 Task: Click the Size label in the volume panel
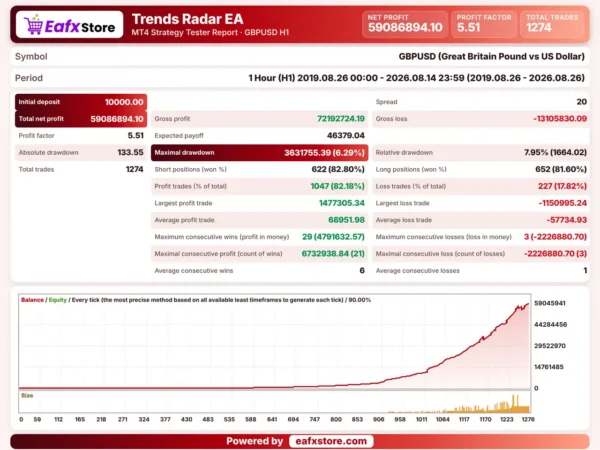[27, 396]
